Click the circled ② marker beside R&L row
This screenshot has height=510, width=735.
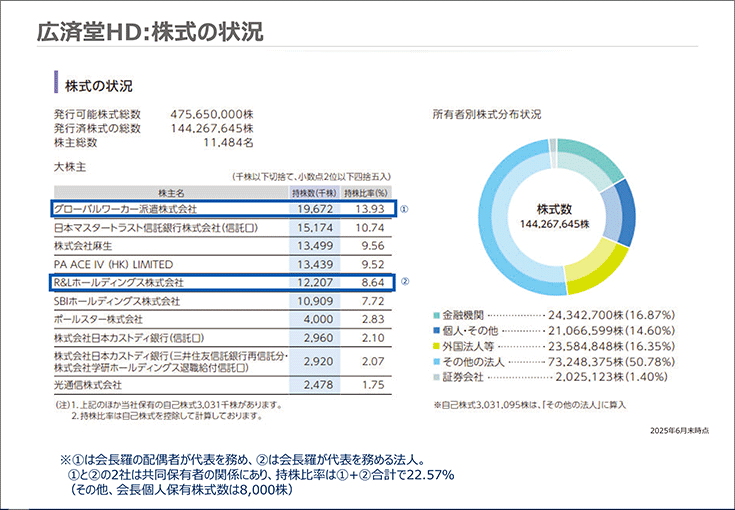[x=405, y=283]
